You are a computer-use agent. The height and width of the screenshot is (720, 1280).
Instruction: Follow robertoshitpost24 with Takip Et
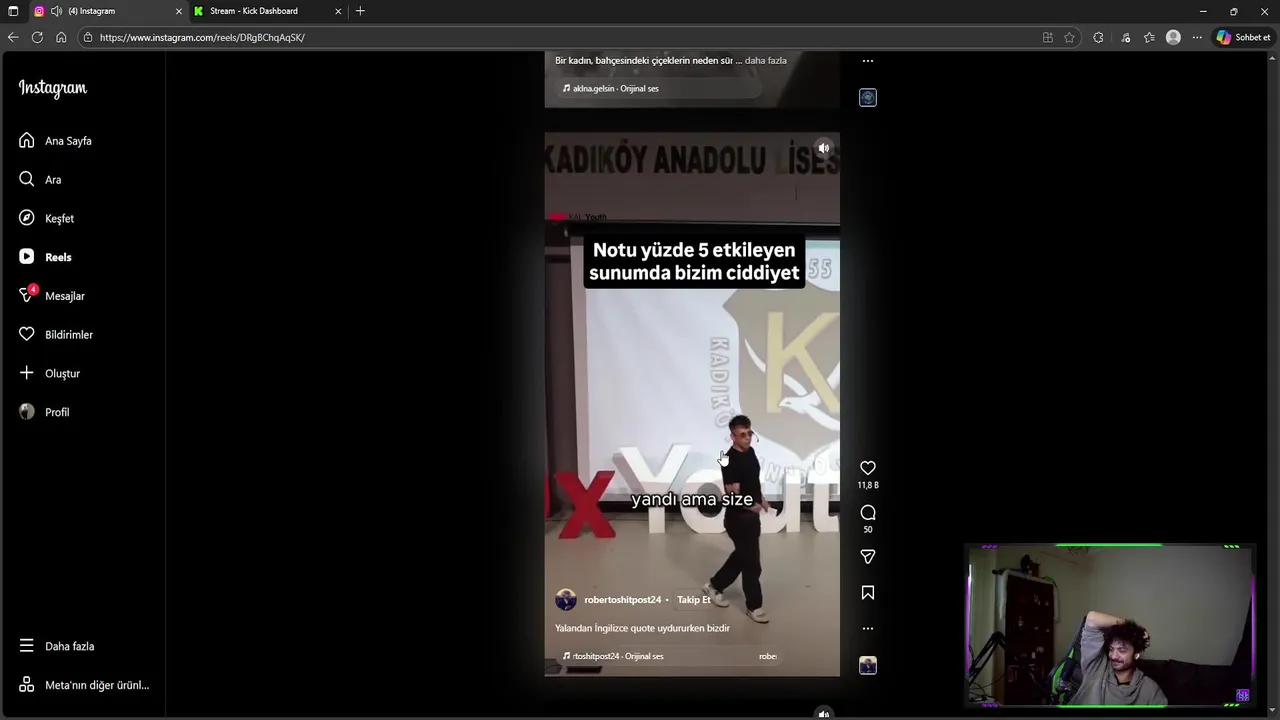[694, 600]
